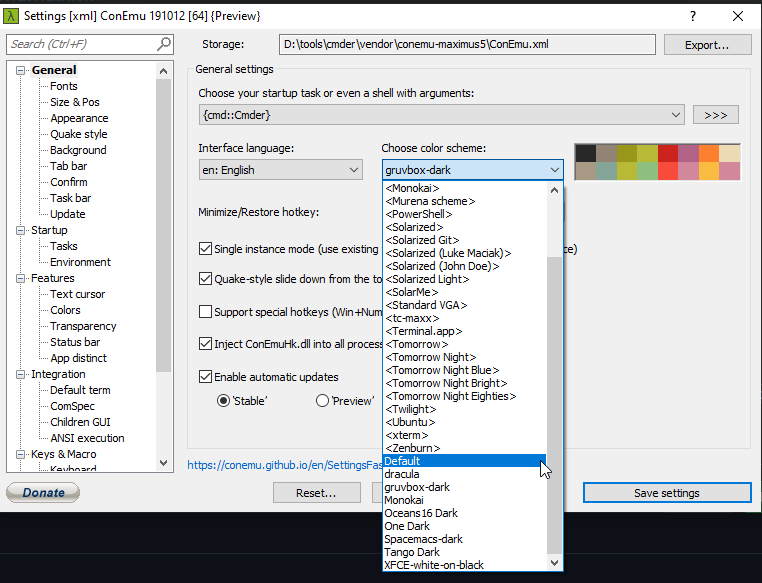
Task: Open the Status bar settings page
Action: 75,343
